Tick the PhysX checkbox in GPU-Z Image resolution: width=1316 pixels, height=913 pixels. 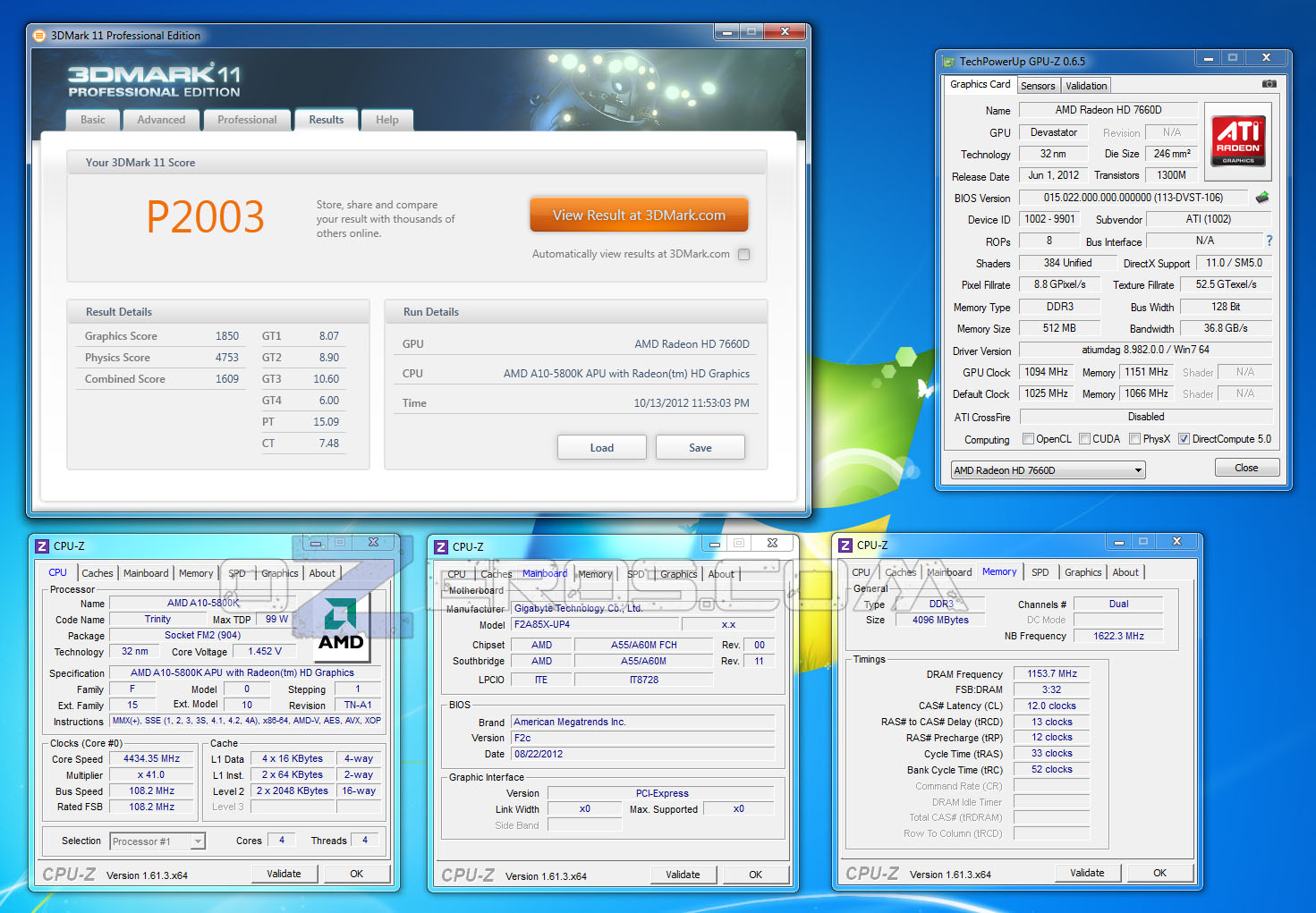[x=1134, y=439]
